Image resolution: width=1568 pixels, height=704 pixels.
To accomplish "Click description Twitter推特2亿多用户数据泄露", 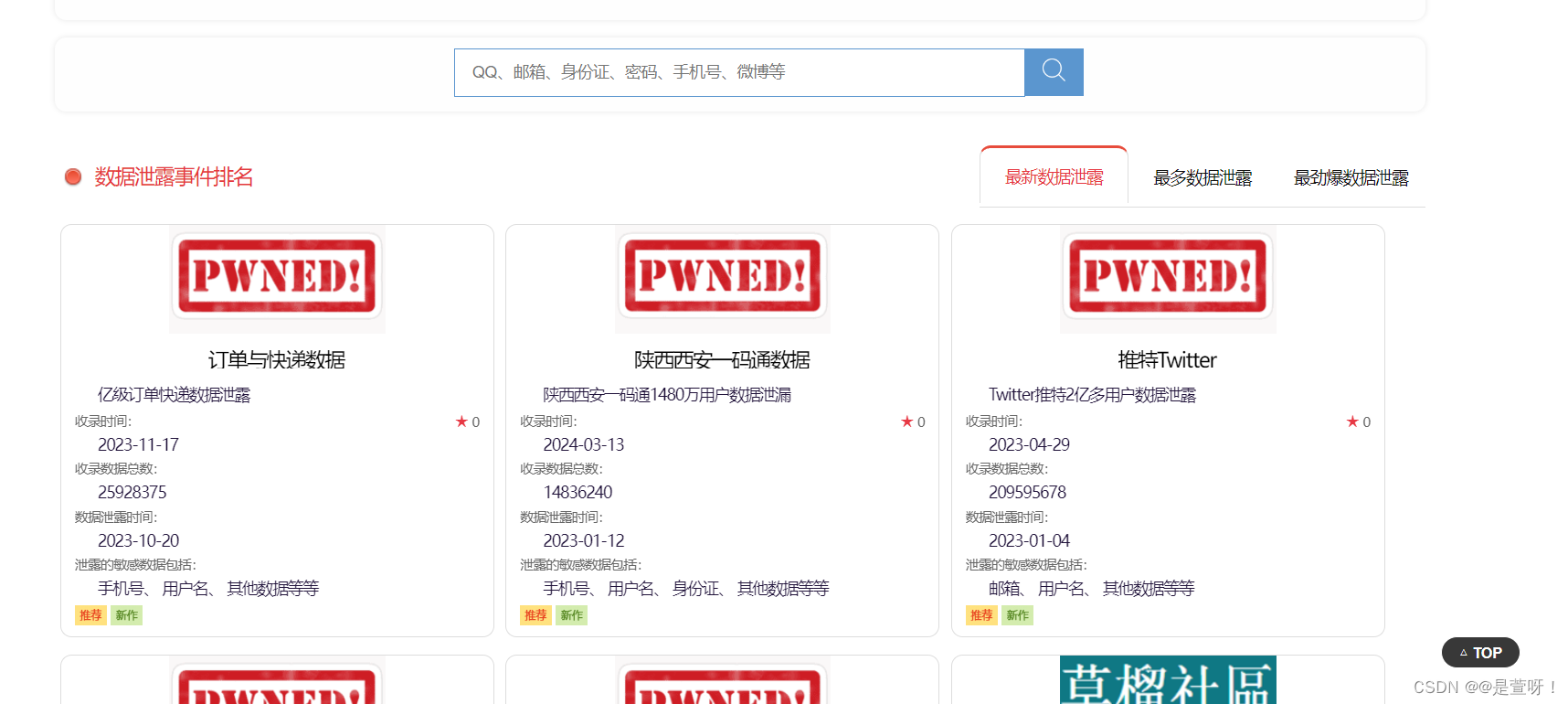I will coord(1092,394).
